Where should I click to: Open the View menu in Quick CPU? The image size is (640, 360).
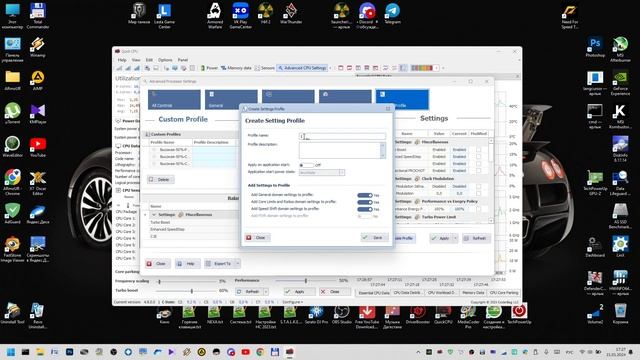coord(136,60)
